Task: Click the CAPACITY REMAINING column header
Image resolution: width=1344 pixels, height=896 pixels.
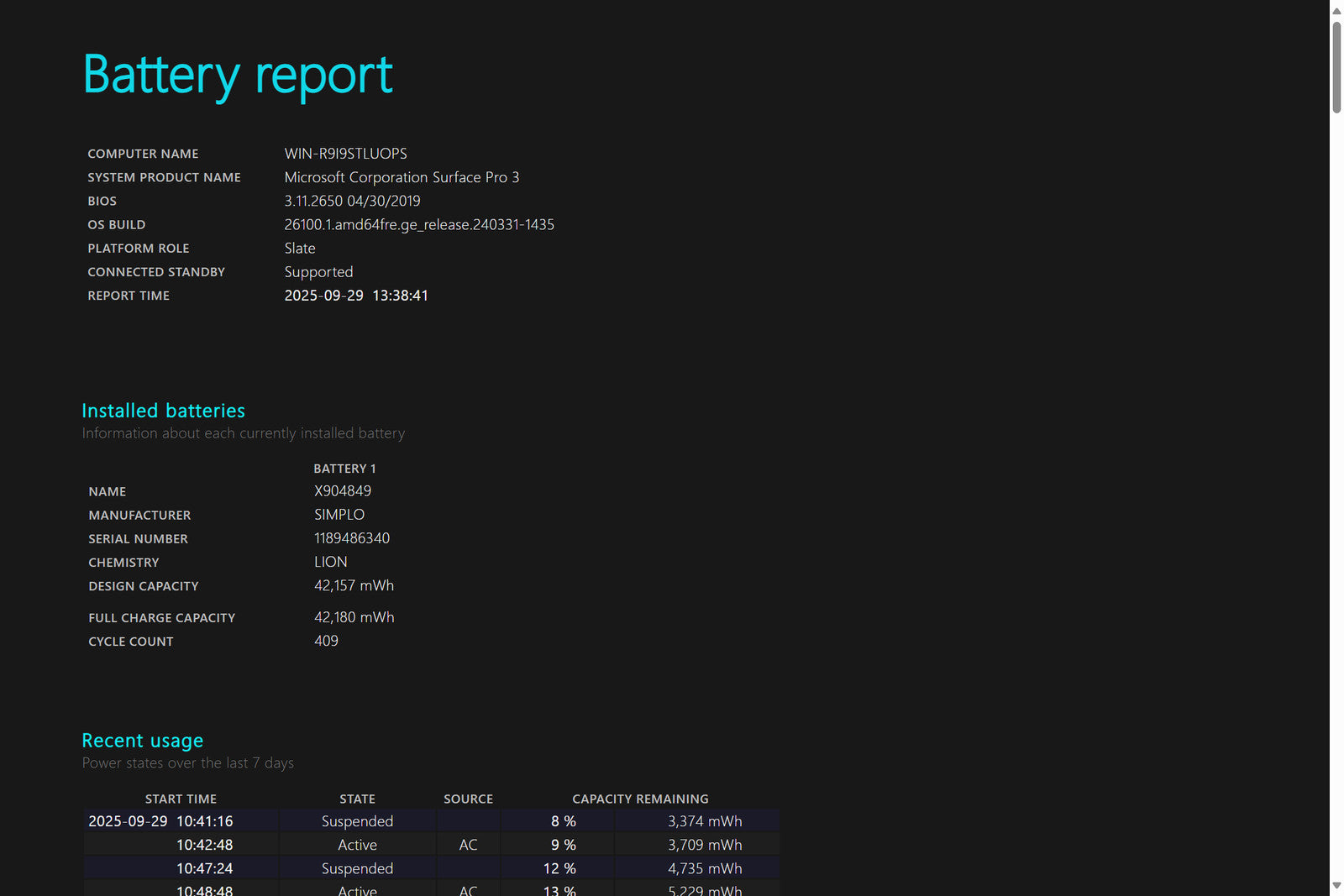Action: click(640, 799)
